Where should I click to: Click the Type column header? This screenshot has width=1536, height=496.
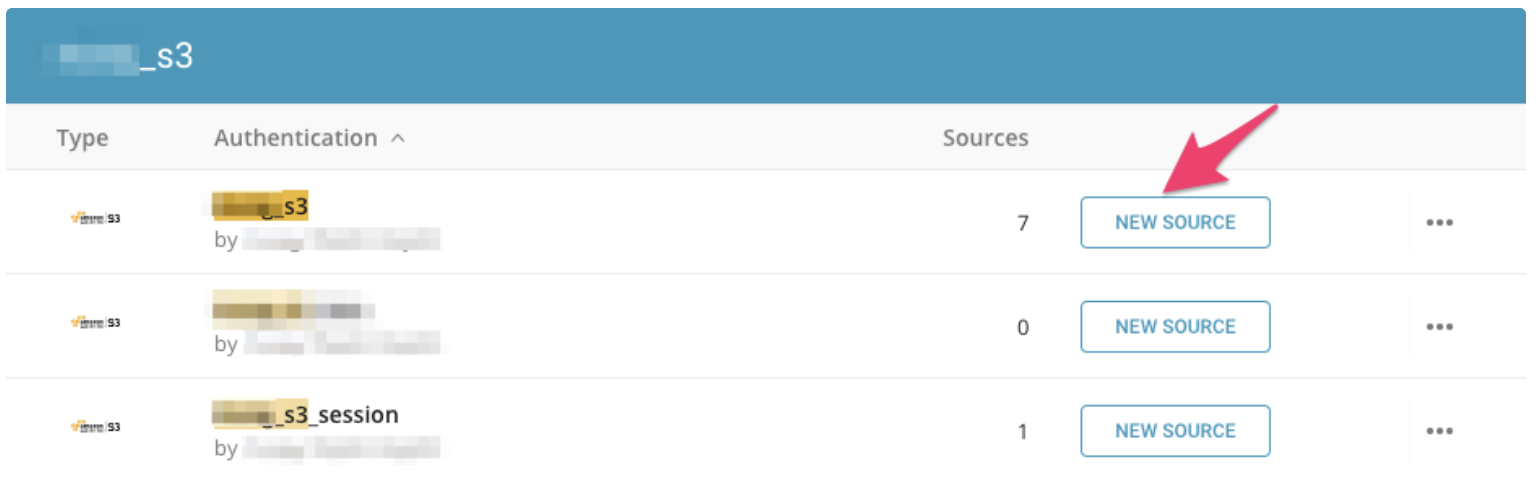pyautogui.click(x=82, y=138)
